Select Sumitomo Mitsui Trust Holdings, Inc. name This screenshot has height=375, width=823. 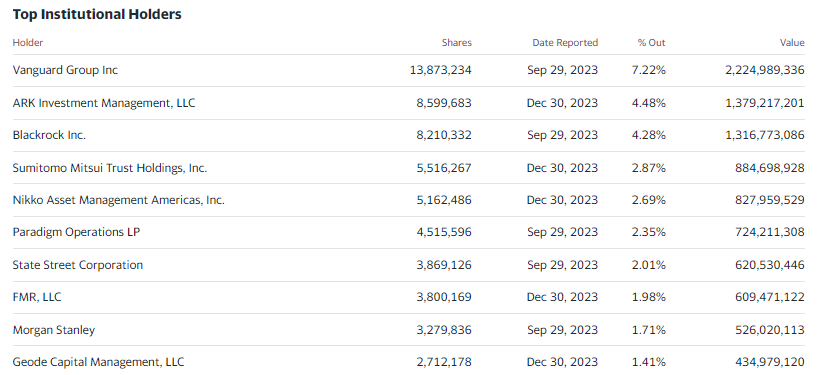[x=110, y=168]
